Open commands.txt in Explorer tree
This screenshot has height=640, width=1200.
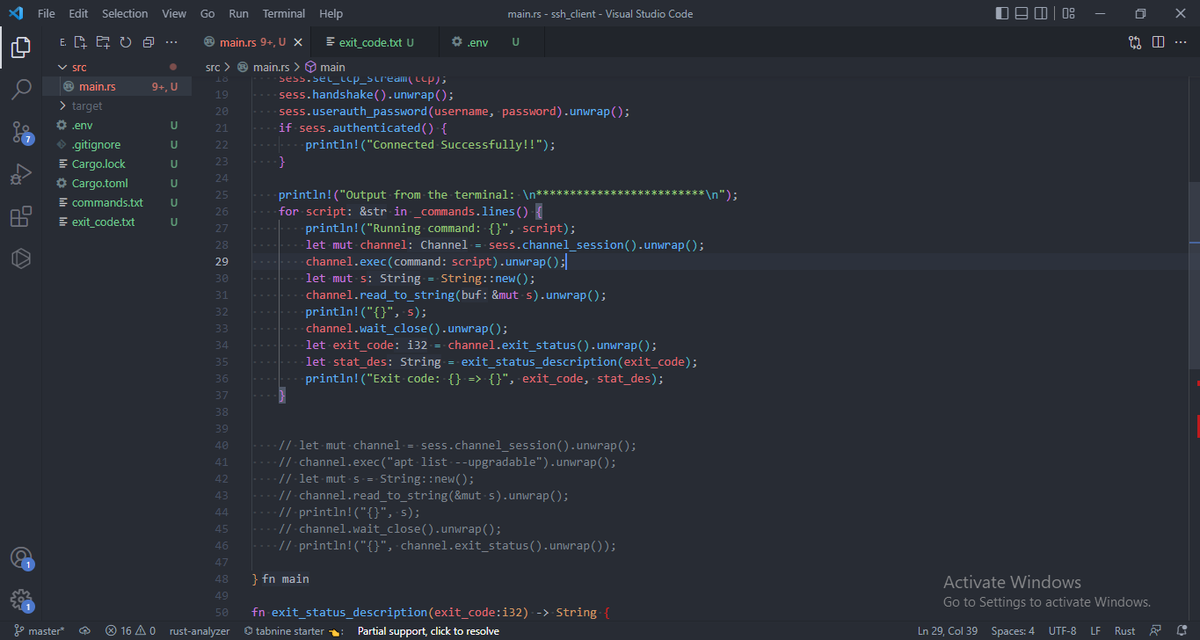point(118,203)
